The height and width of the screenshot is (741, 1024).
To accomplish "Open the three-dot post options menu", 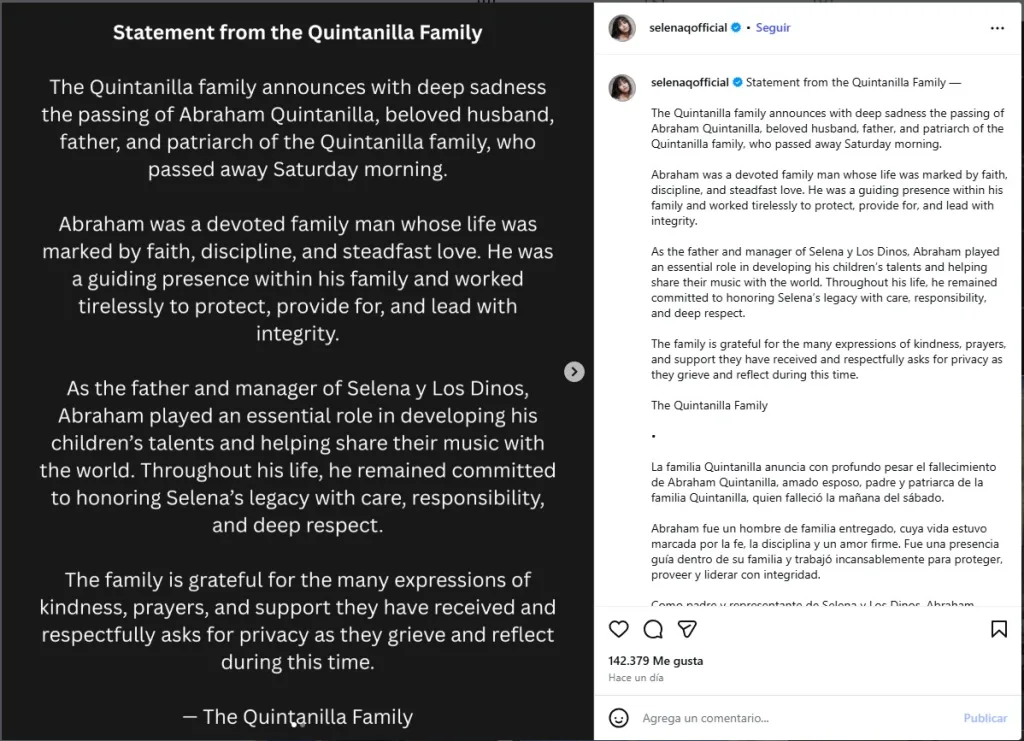I will (x=997, y=28).
